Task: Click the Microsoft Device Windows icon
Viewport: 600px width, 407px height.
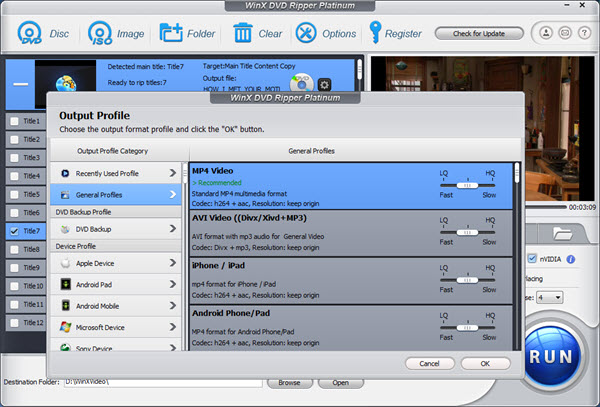Action: coord(65,327)
